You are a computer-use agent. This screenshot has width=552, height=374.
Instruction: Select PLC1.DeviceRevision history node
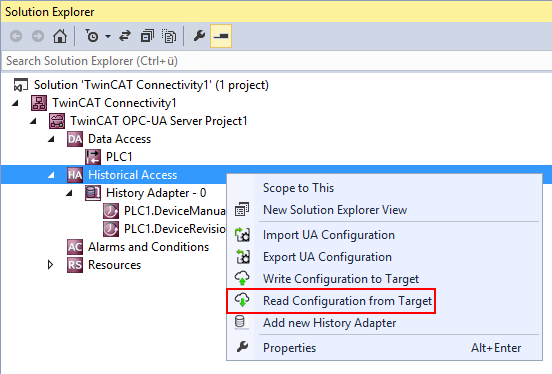click(x=175, y=229)
